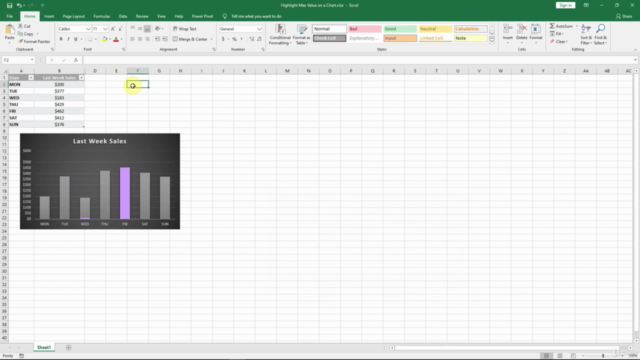Switch to the Power Pivot tab
This screenshot has height=360, width=640.
click(x=202, y=16)
